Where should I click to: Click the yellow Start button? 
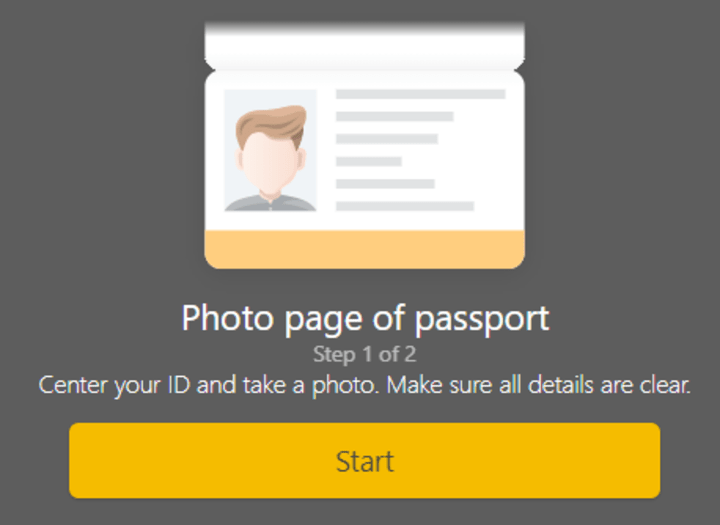(365, 460)
